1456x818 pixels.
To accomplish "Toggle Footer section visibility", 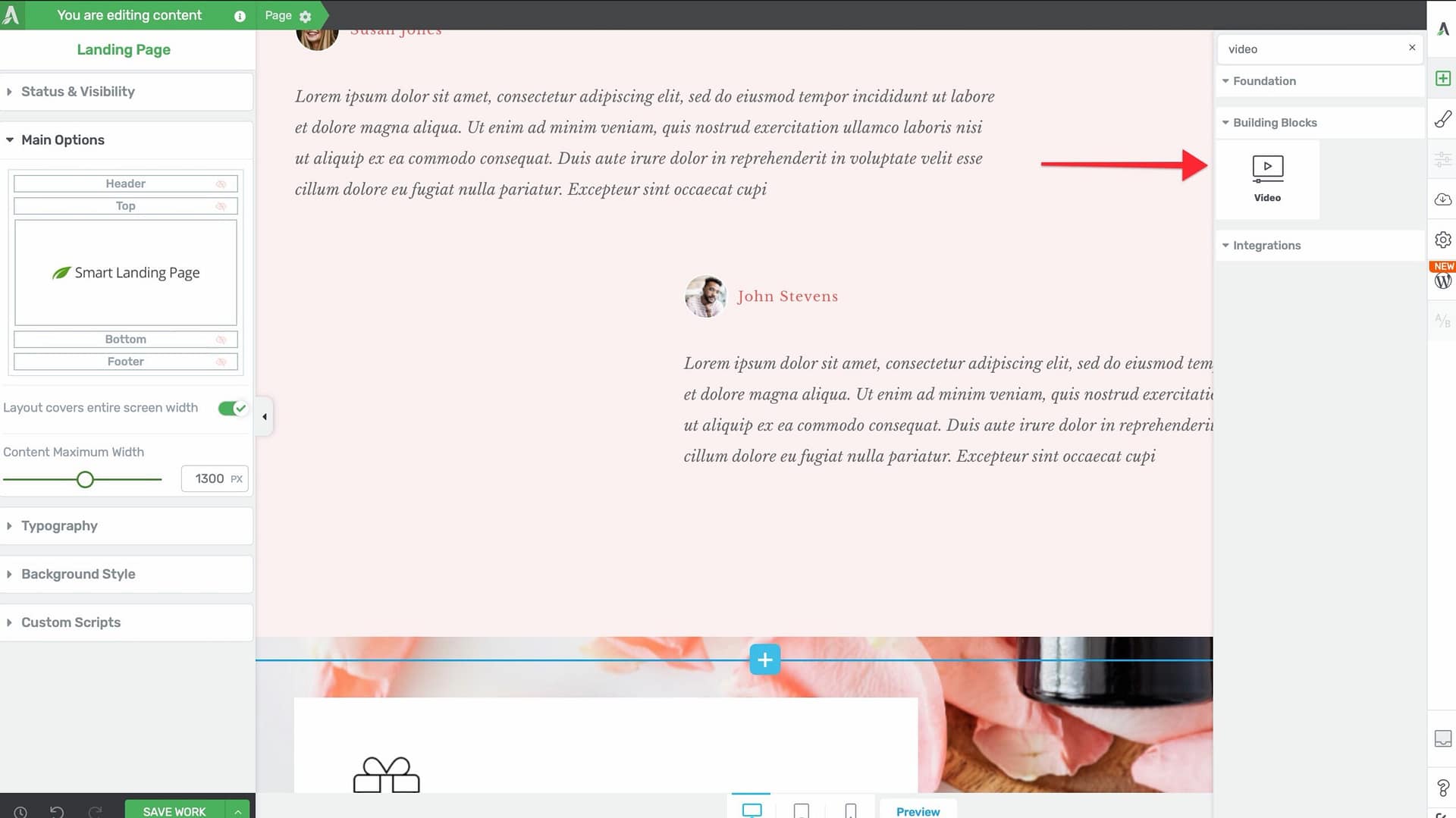I will (x=221, y=362).
